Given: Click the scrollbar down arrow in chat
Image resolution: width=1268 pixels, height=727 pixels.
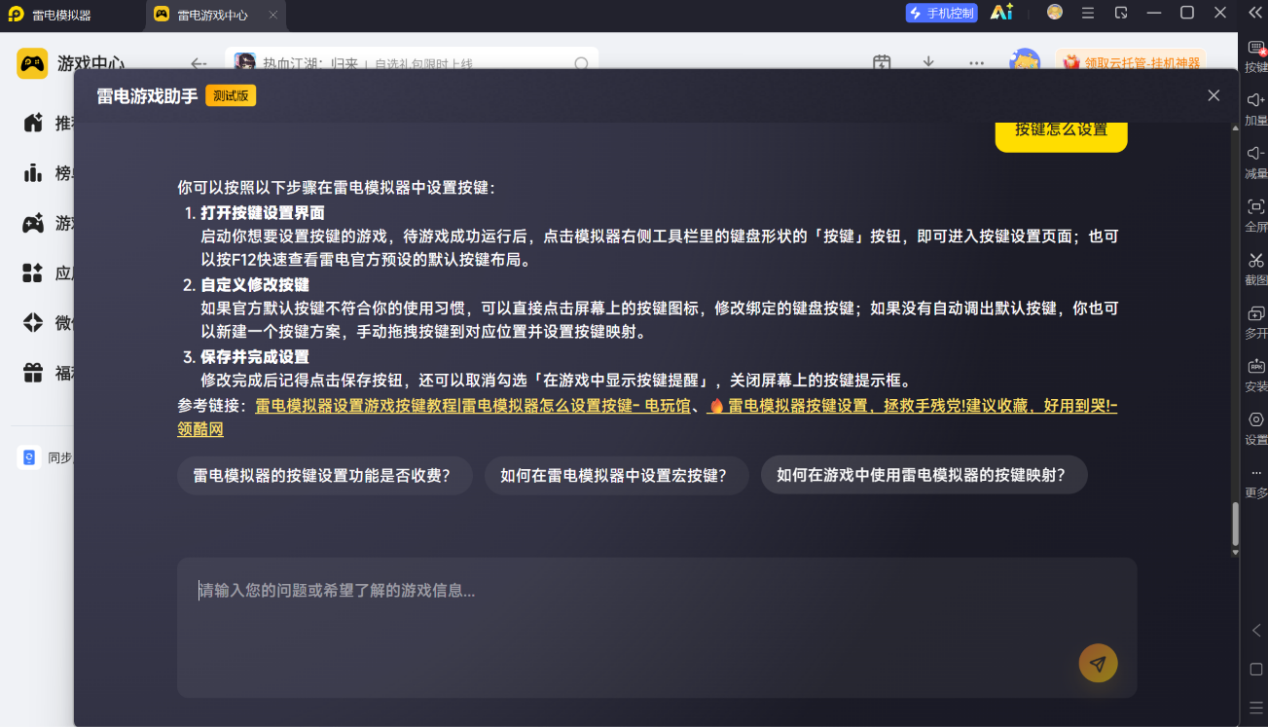Looking at the screenshot, I should pos(1235,552).
